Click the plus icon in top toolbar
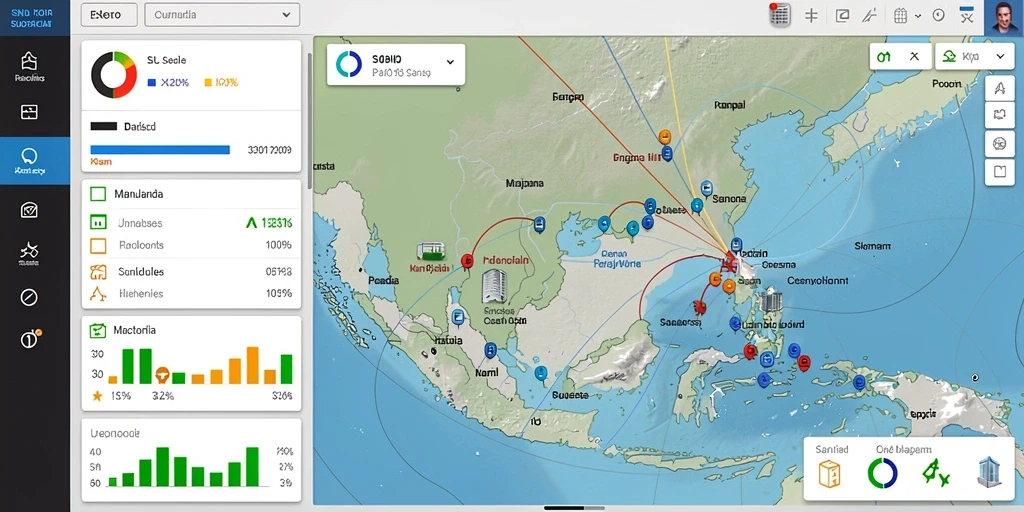Screen dimensions: 1024x512 (811, 16)
